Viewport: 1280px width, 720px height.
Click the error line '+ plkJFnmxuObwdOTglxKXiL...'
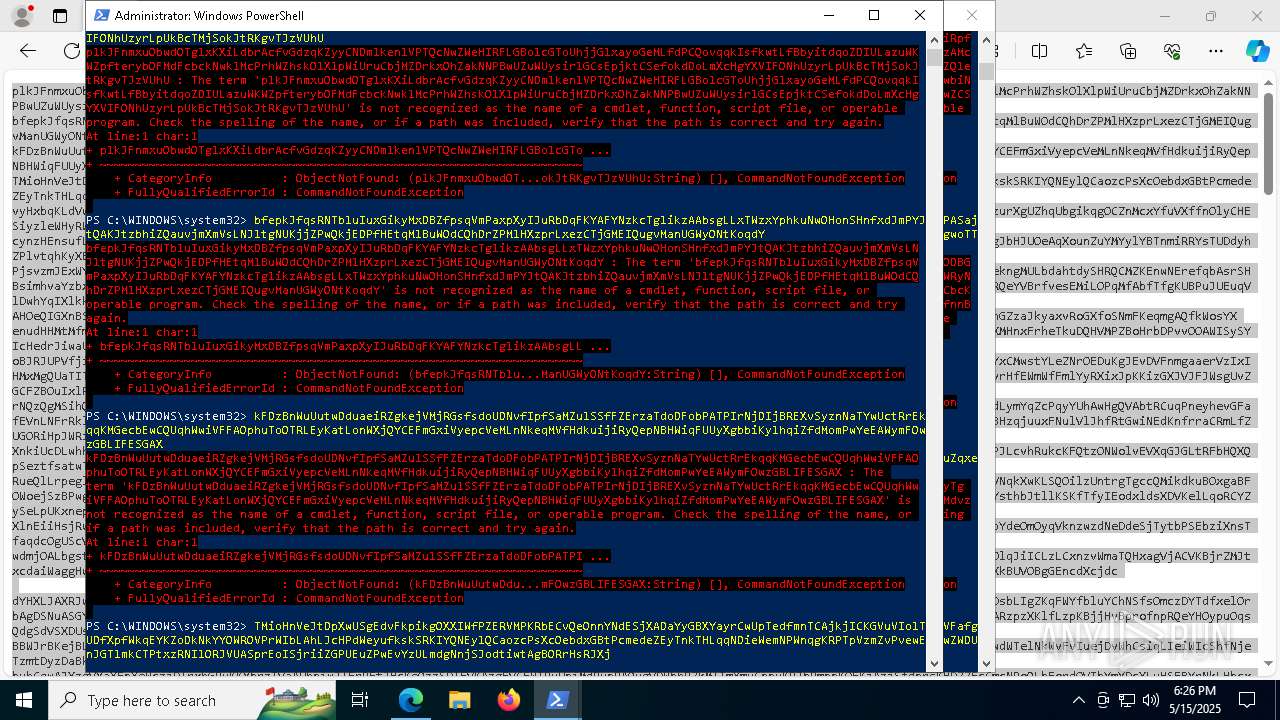click(x=348, y=150)
